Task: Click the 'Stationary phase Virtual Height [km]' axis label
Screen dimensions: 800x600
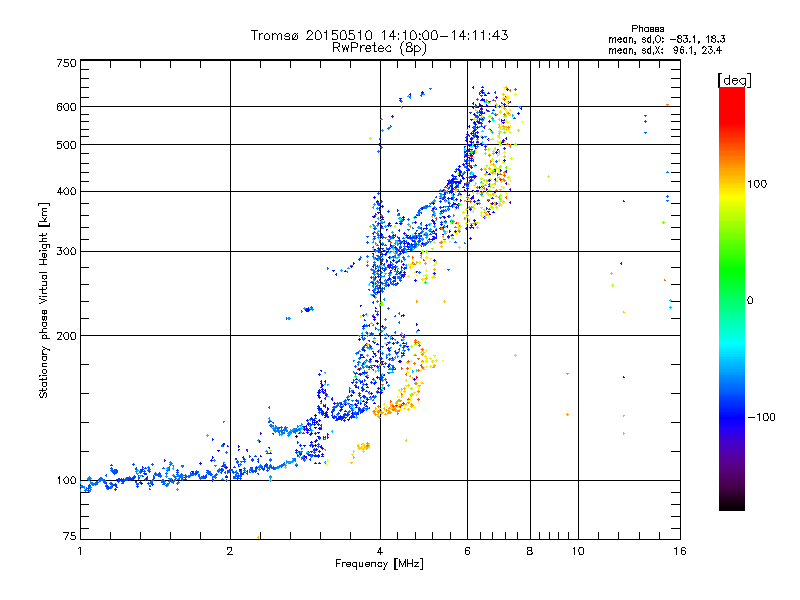Action: (44, 301)
